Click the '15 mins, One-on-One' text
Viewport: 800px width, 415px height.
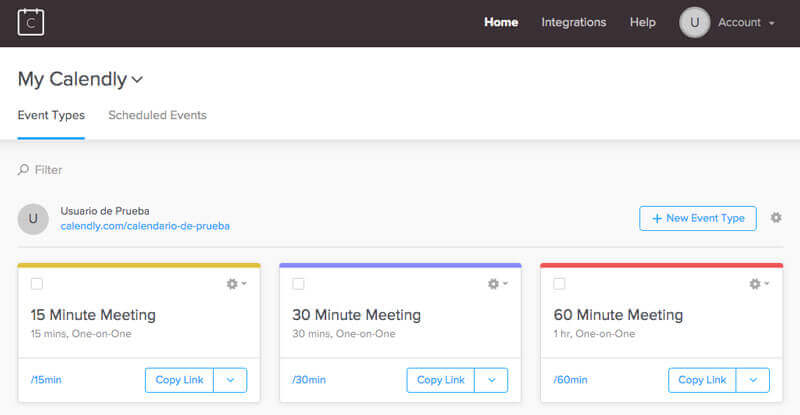tap(81, 334)
